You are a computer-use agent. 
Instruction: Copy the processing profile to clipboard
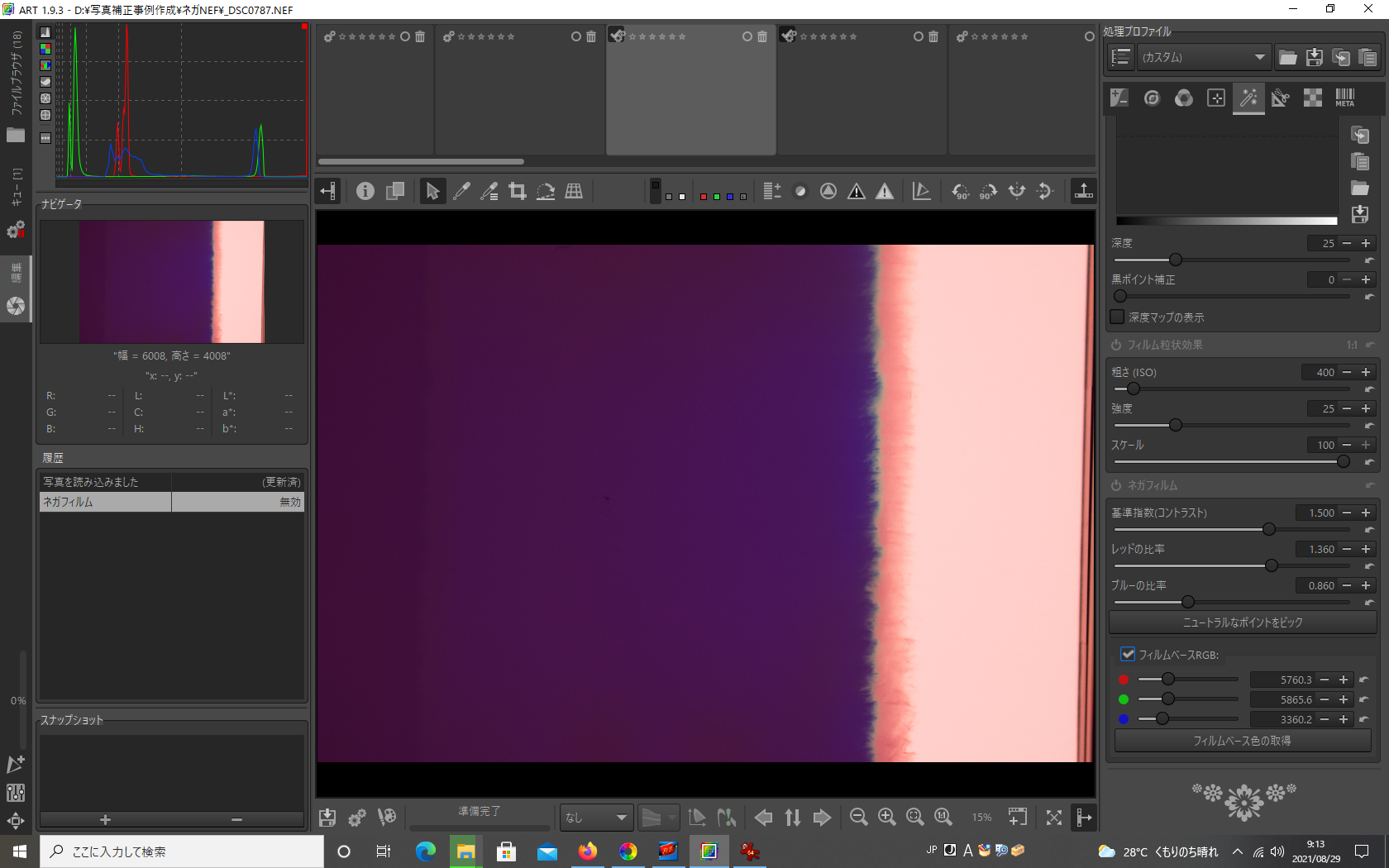(x=1341, y=57)
